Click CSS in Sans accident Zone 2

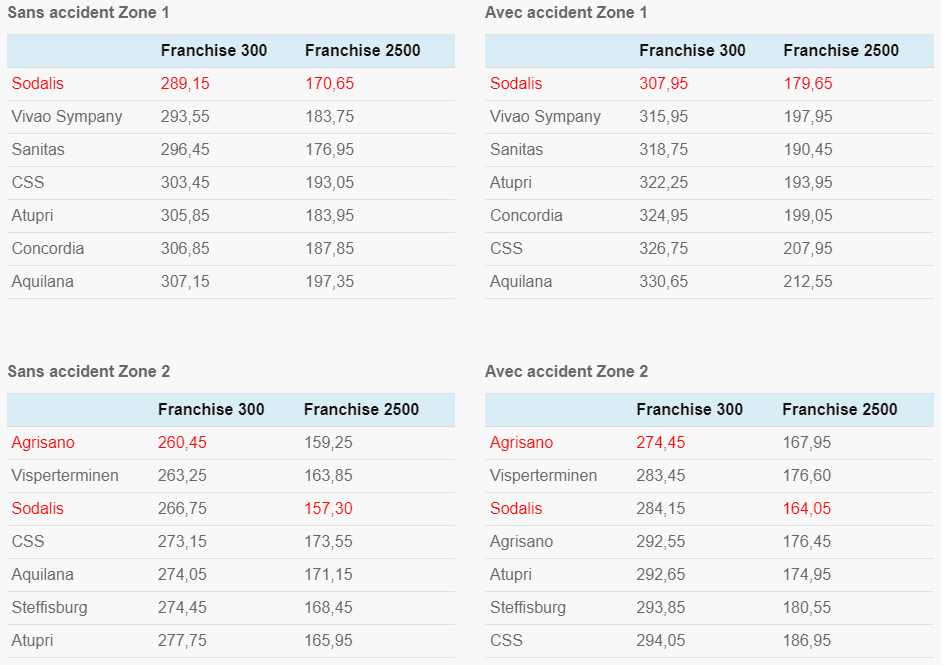tap(28, 541)
